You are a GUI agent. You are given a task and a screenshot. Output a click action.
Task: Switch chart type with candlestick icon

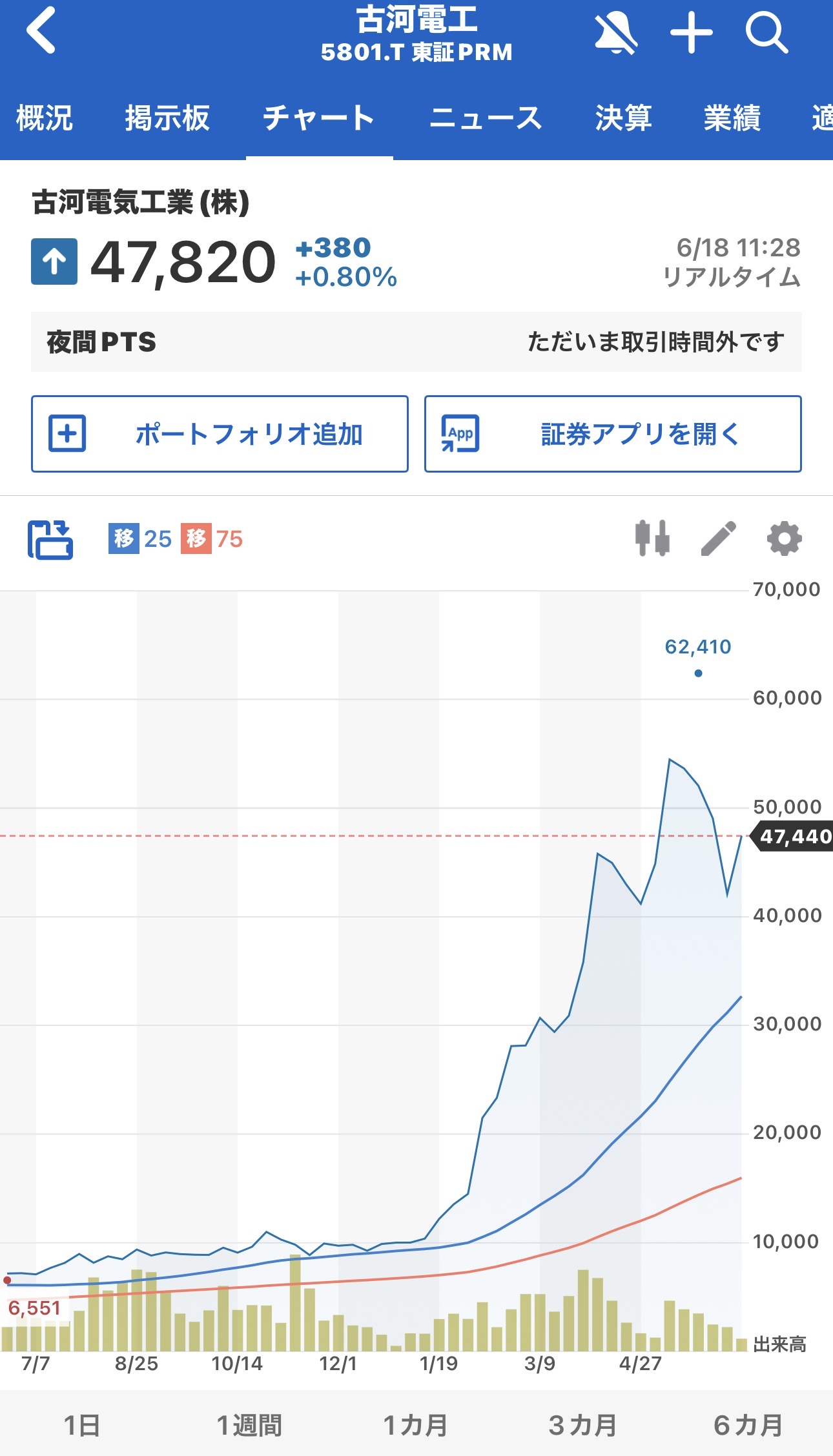(x=652, y=538)
